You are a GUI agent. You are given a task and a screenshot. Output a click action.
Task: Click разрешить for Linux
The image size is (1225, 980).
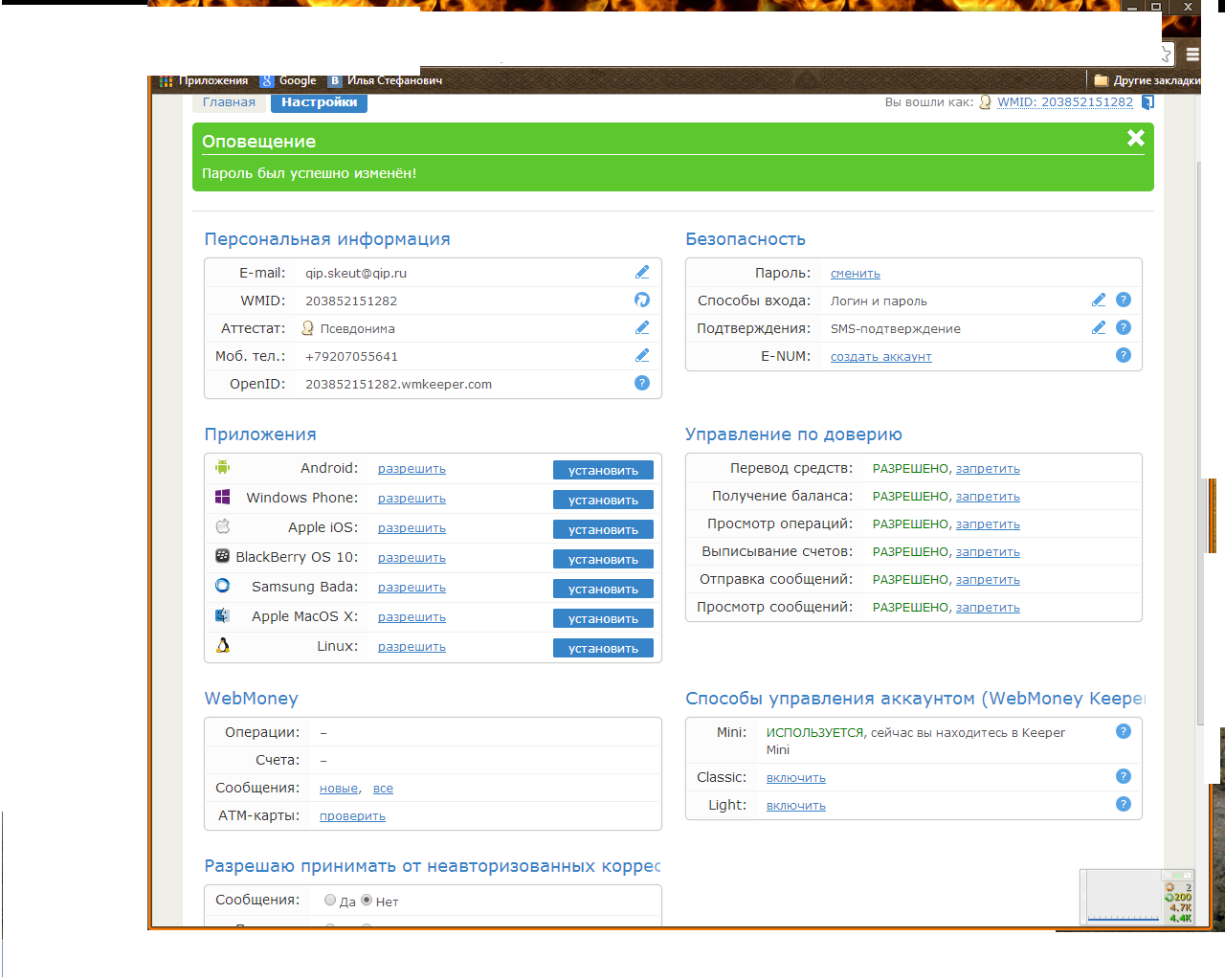(412, 647)
